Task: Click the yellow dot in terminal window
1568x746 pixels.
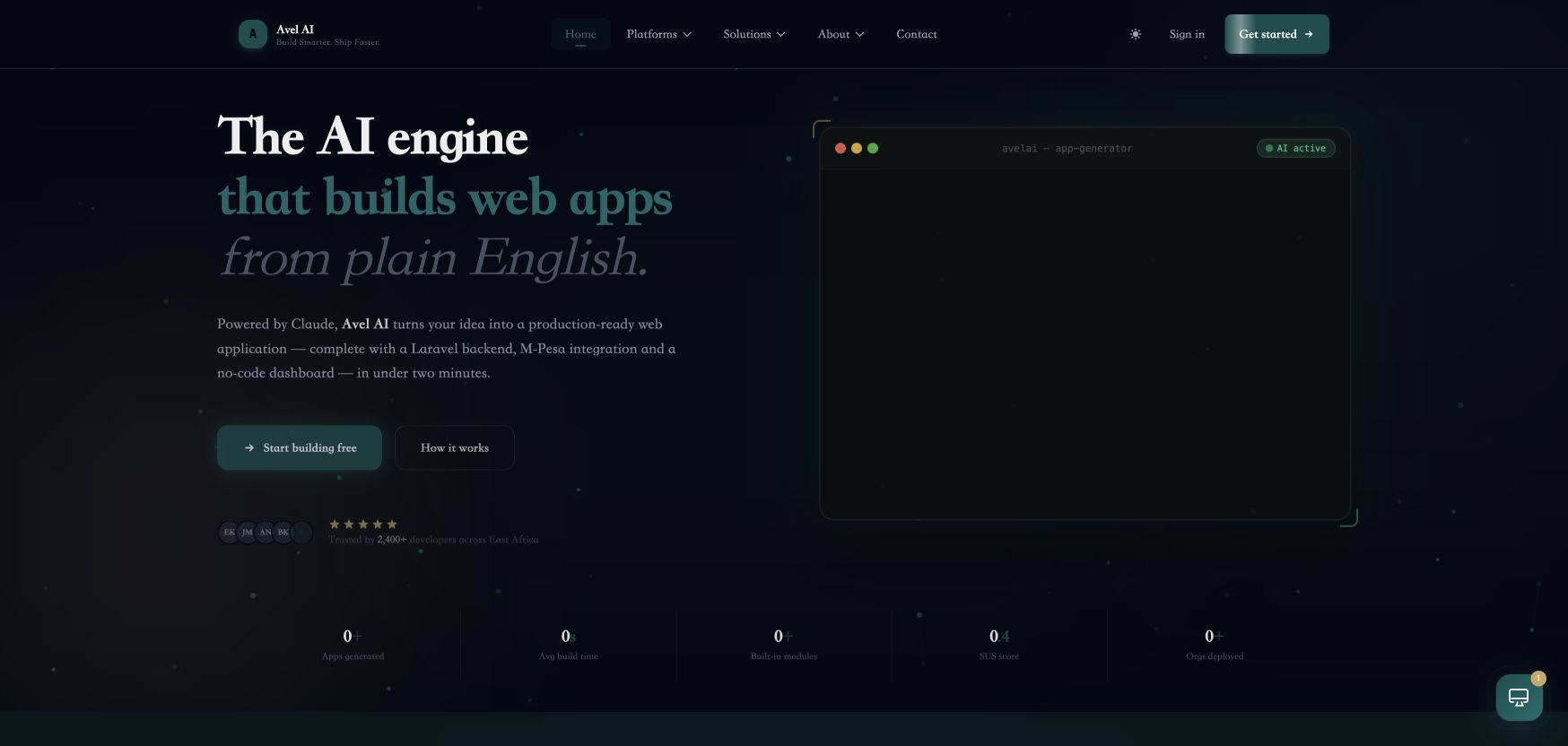Action: pos(857,148)
